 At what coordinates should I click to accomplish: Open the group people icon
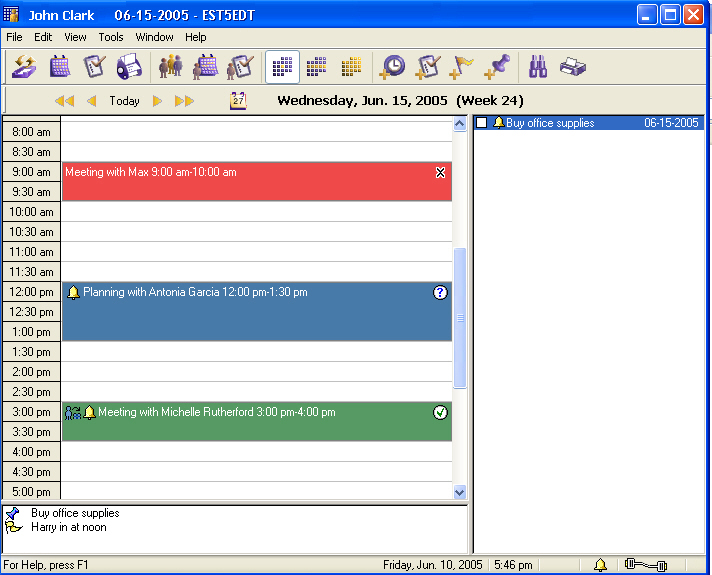(171, 67)
